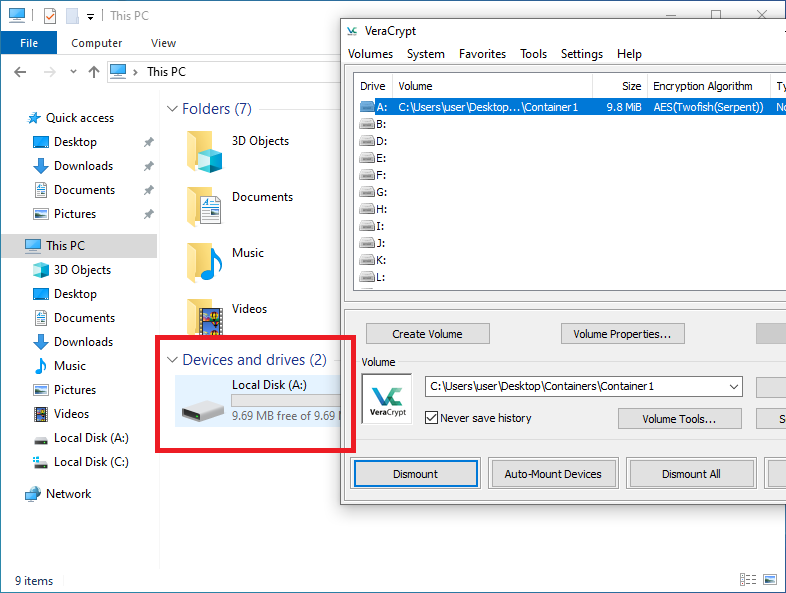Screen dimensions: 786x593
Task: Open the Music folder icon in Folders group
Action: (x=204, y=263)
